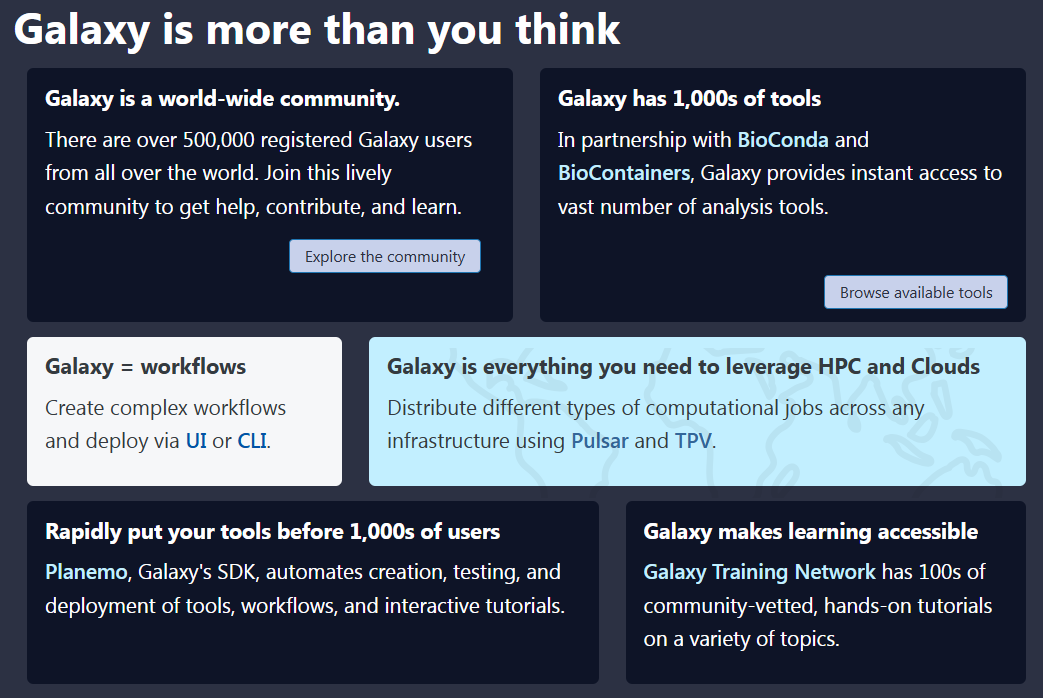Viewport: 1043px width, 698px height.
Task: Click the HPC and Clouds card heading
Action: coord(683,367)
